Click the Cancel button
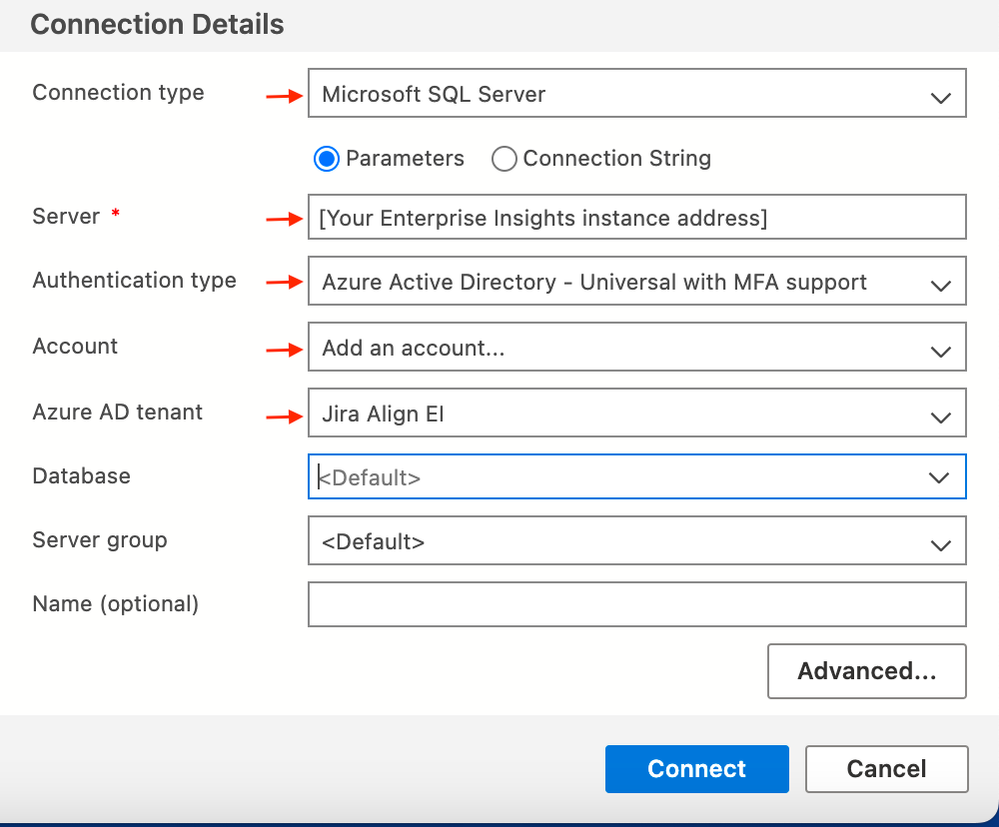The image size is (999, 827). 886,769
